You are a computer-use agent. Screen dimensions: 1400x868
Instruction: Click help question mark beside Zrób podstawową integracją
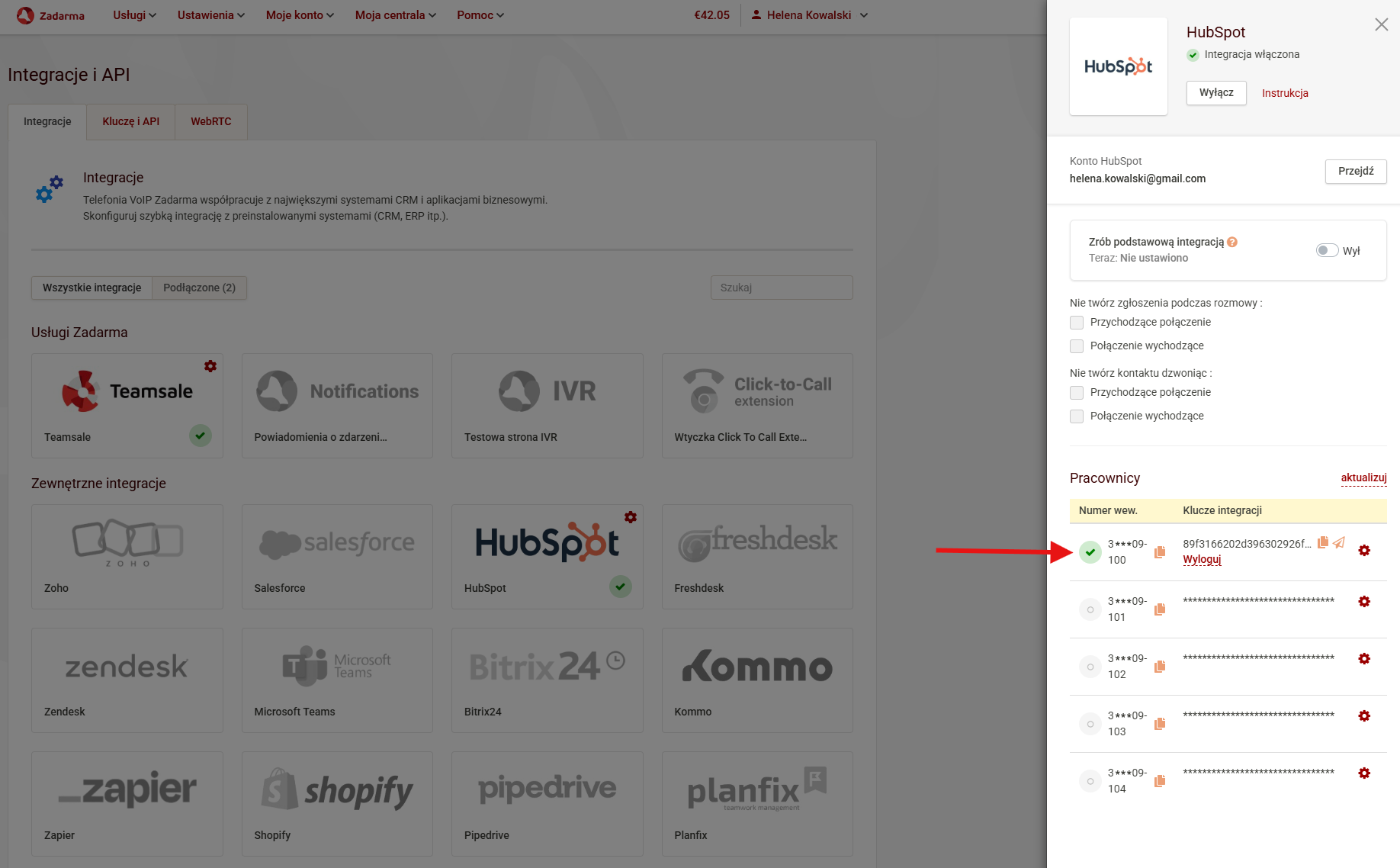[x=1232, y=242]
